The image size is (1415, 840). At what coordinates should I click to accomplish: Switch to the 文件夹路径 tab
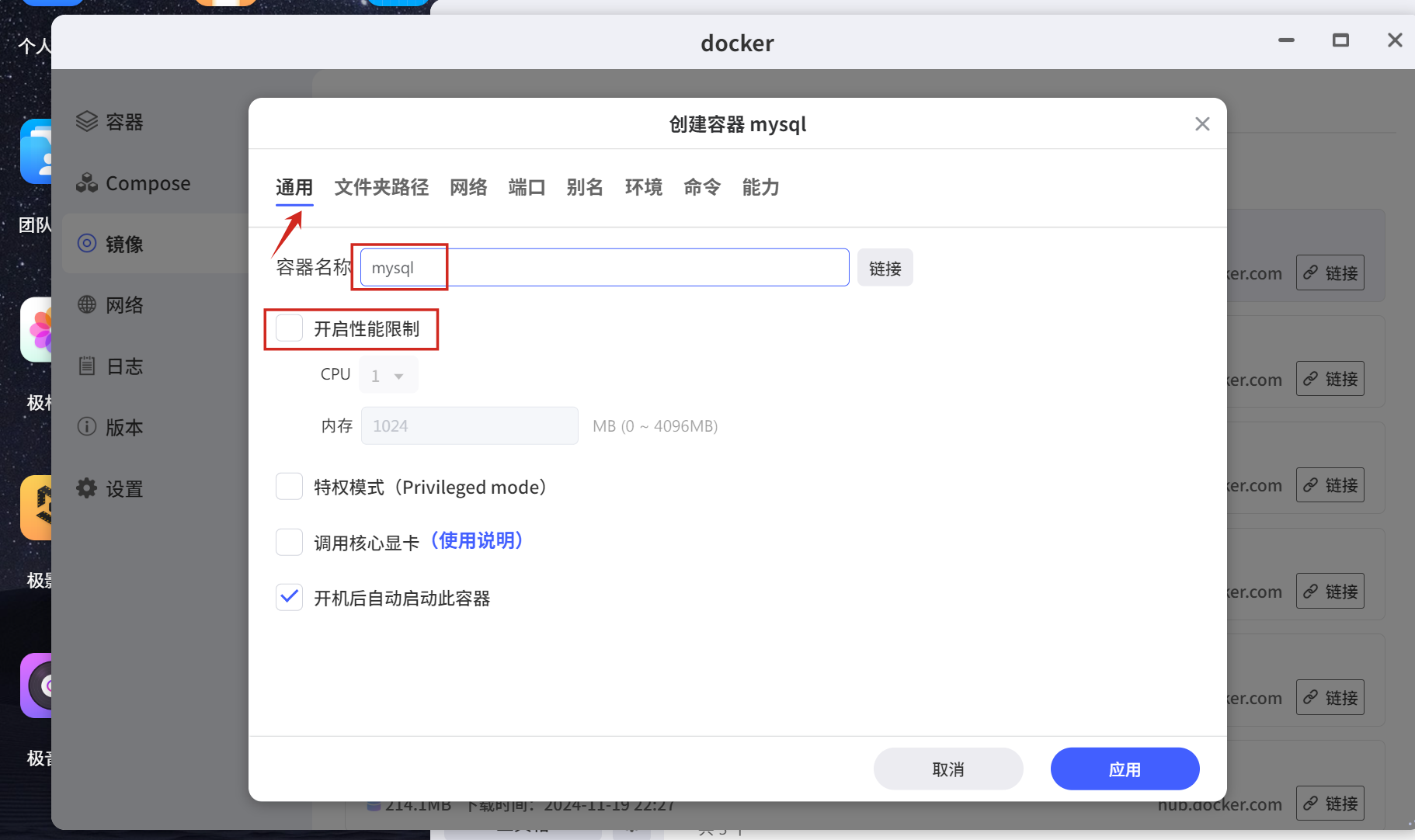(381, 187)
